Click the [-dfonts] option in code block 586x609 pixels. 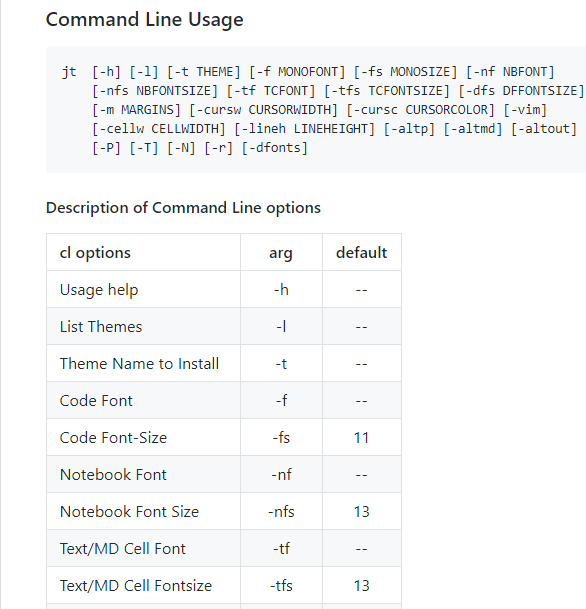point(275,148)
